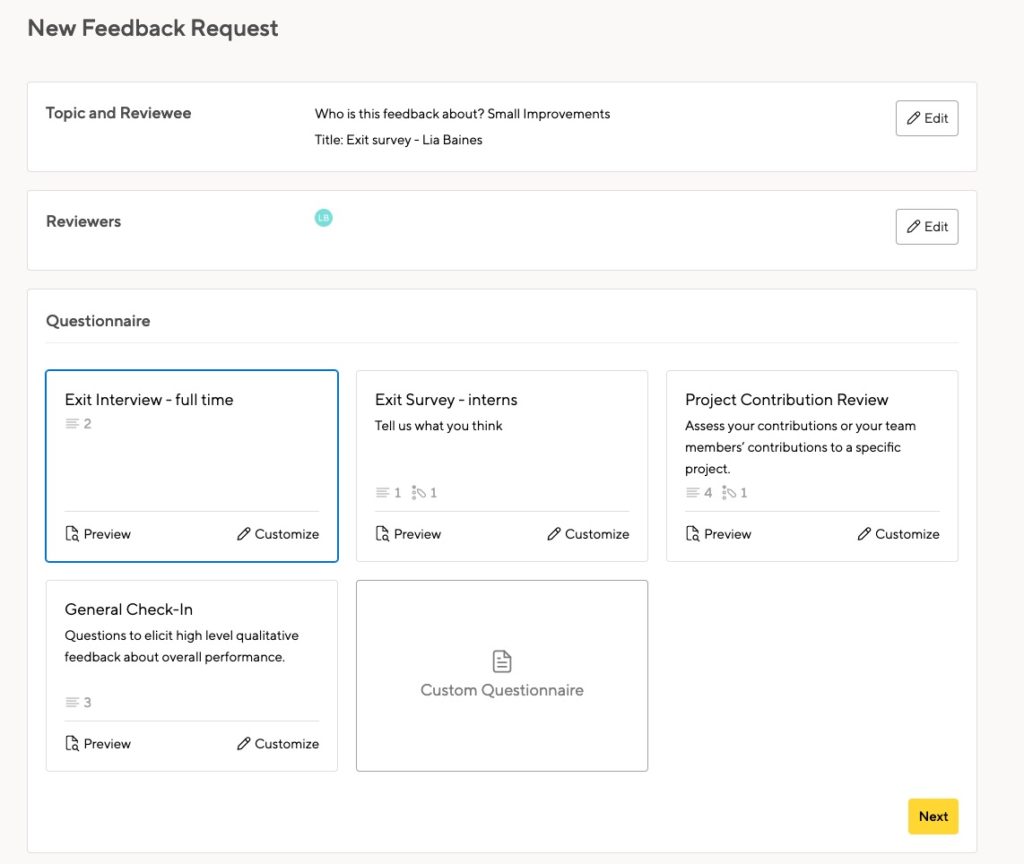
Task: Preview the Exit Survey - interns questionnaire
Action: [408, 534]
